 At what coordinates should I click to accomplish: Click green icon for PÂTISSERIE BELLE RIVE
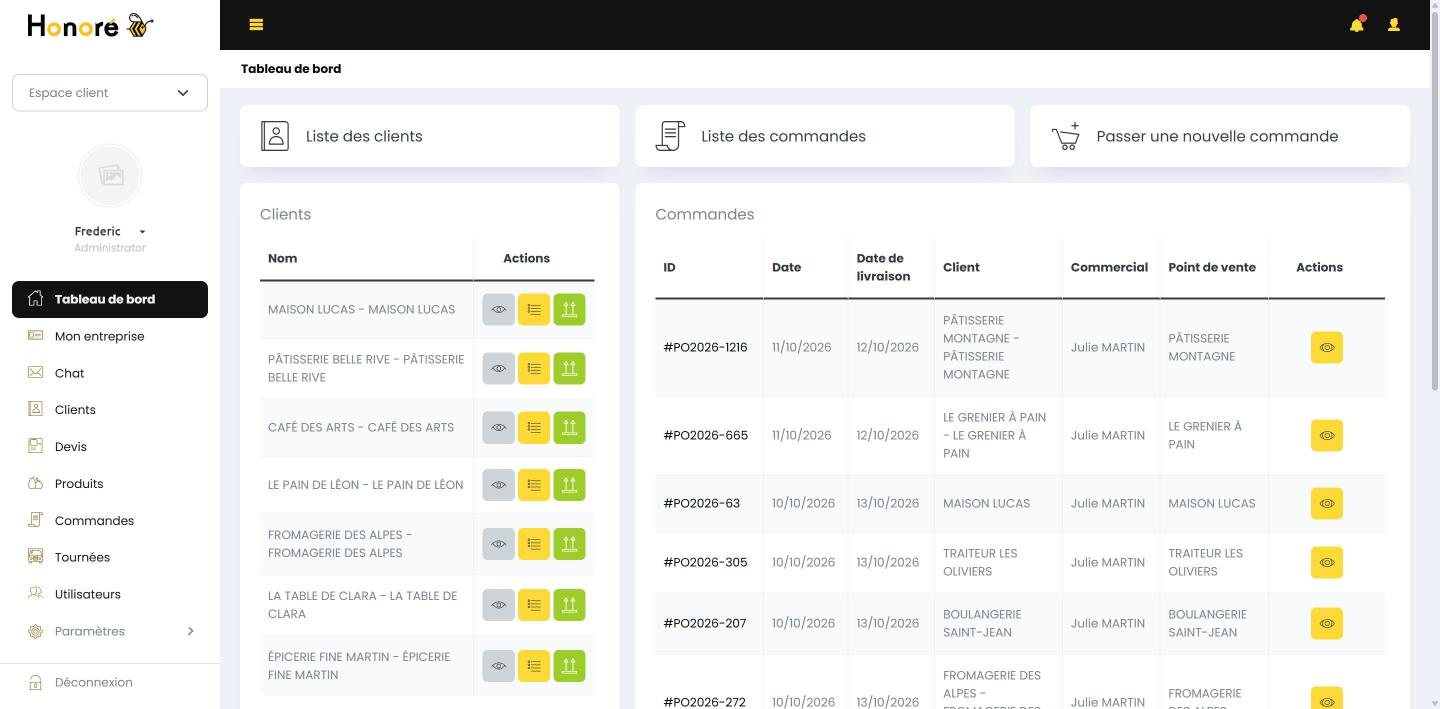[569, 369]
